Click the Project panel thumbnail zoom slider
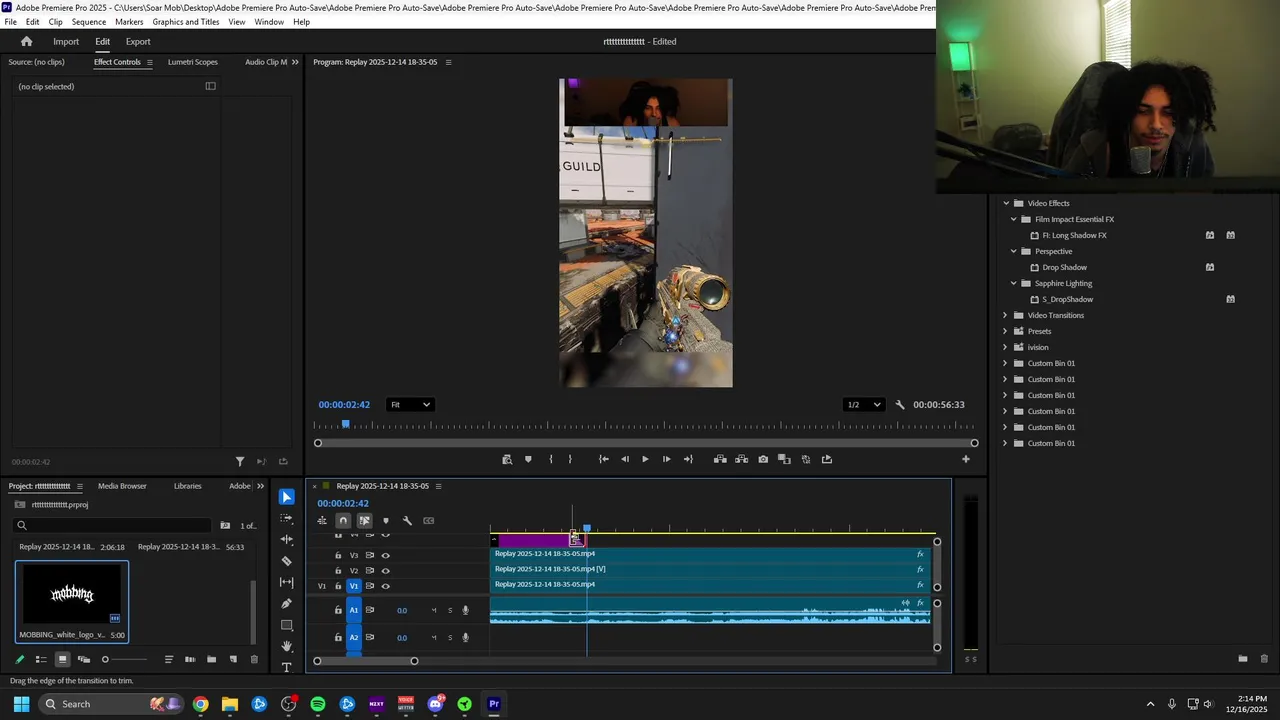This screenshot has height=720, width=1280. 126,659
